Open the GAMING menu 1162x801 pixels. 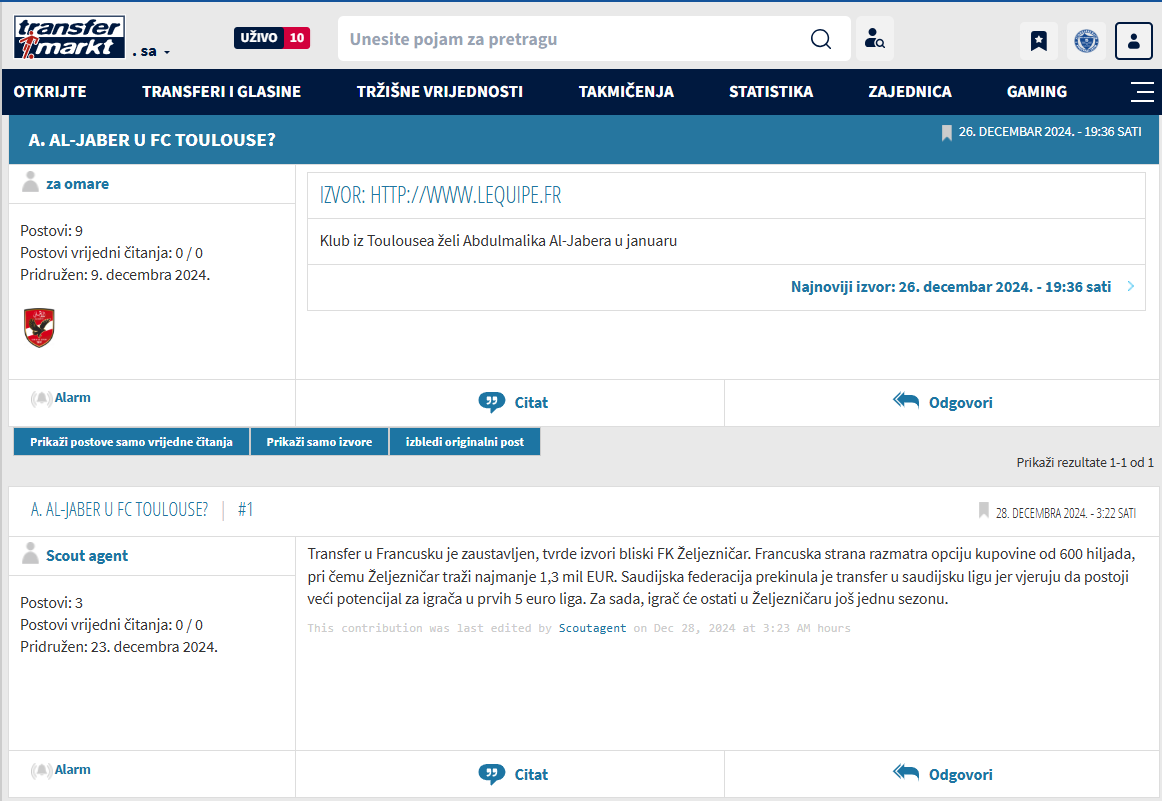point(1036,92)
